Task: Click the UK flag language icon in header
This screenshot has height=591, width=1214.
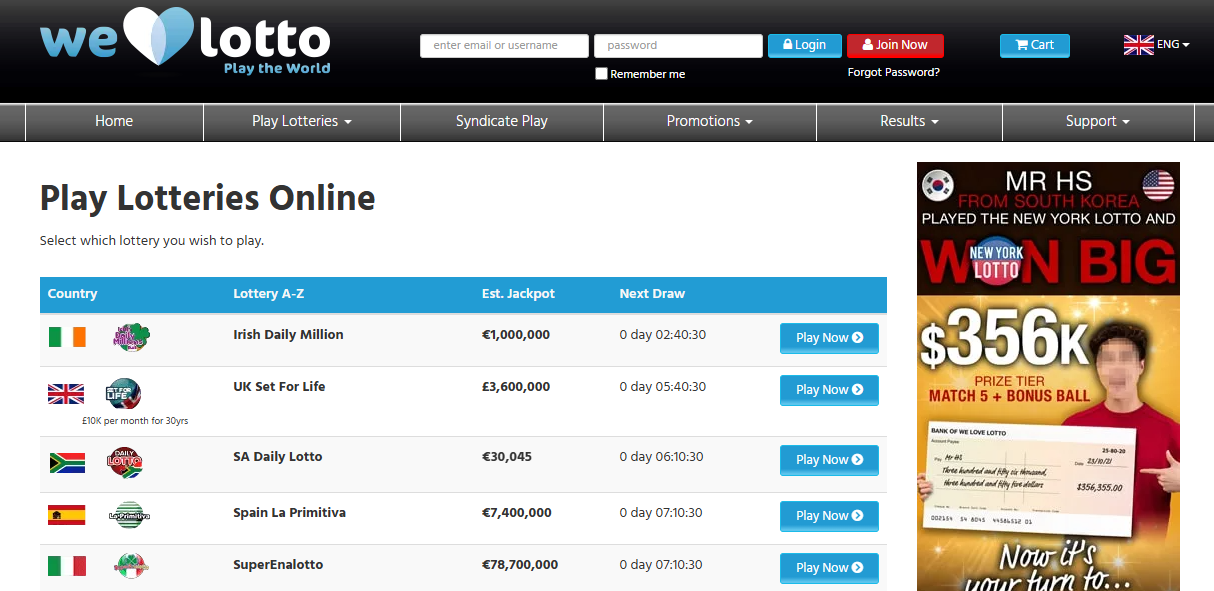Action: (1138, 44)
